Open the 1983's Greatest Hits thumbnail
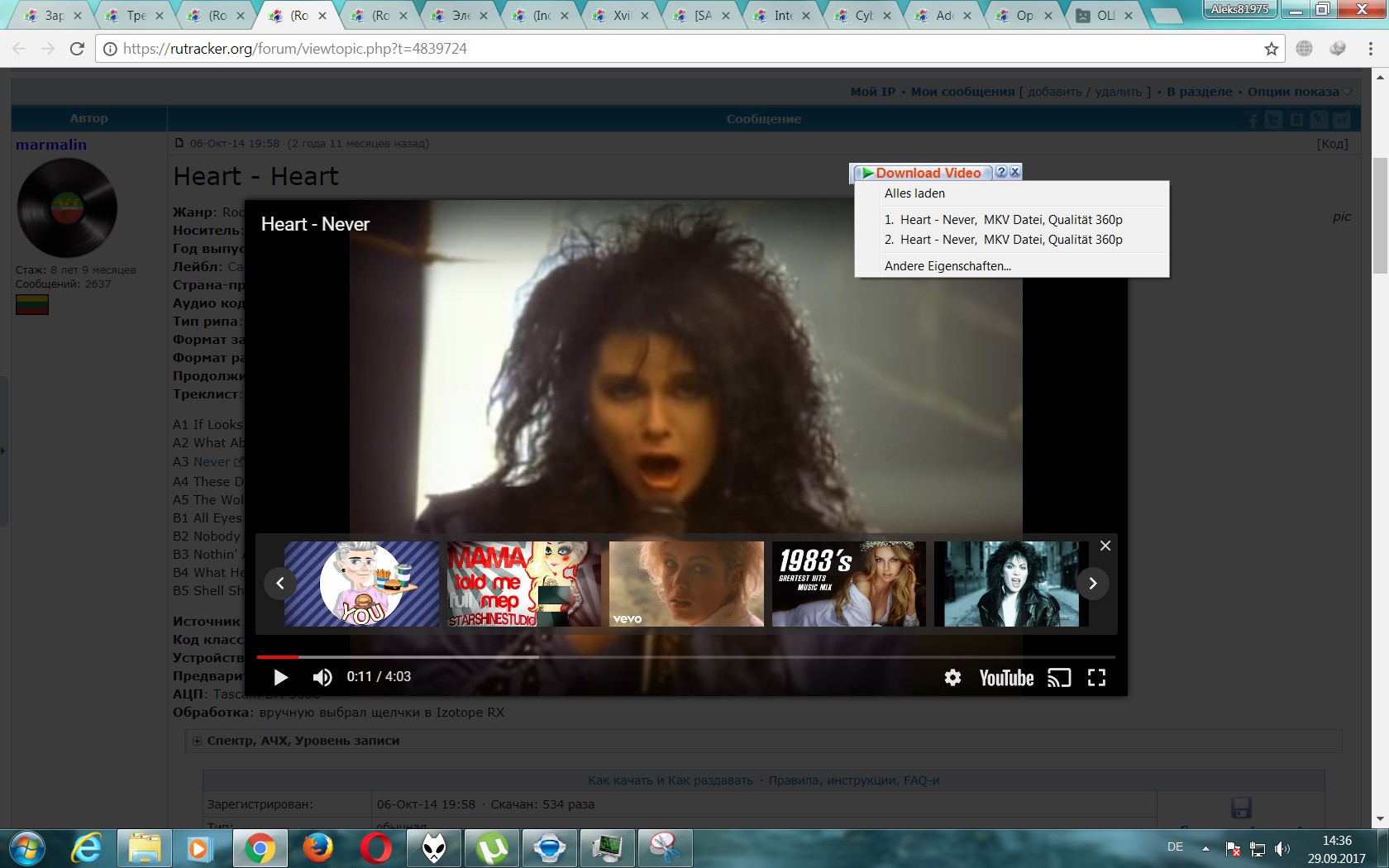 849,584
